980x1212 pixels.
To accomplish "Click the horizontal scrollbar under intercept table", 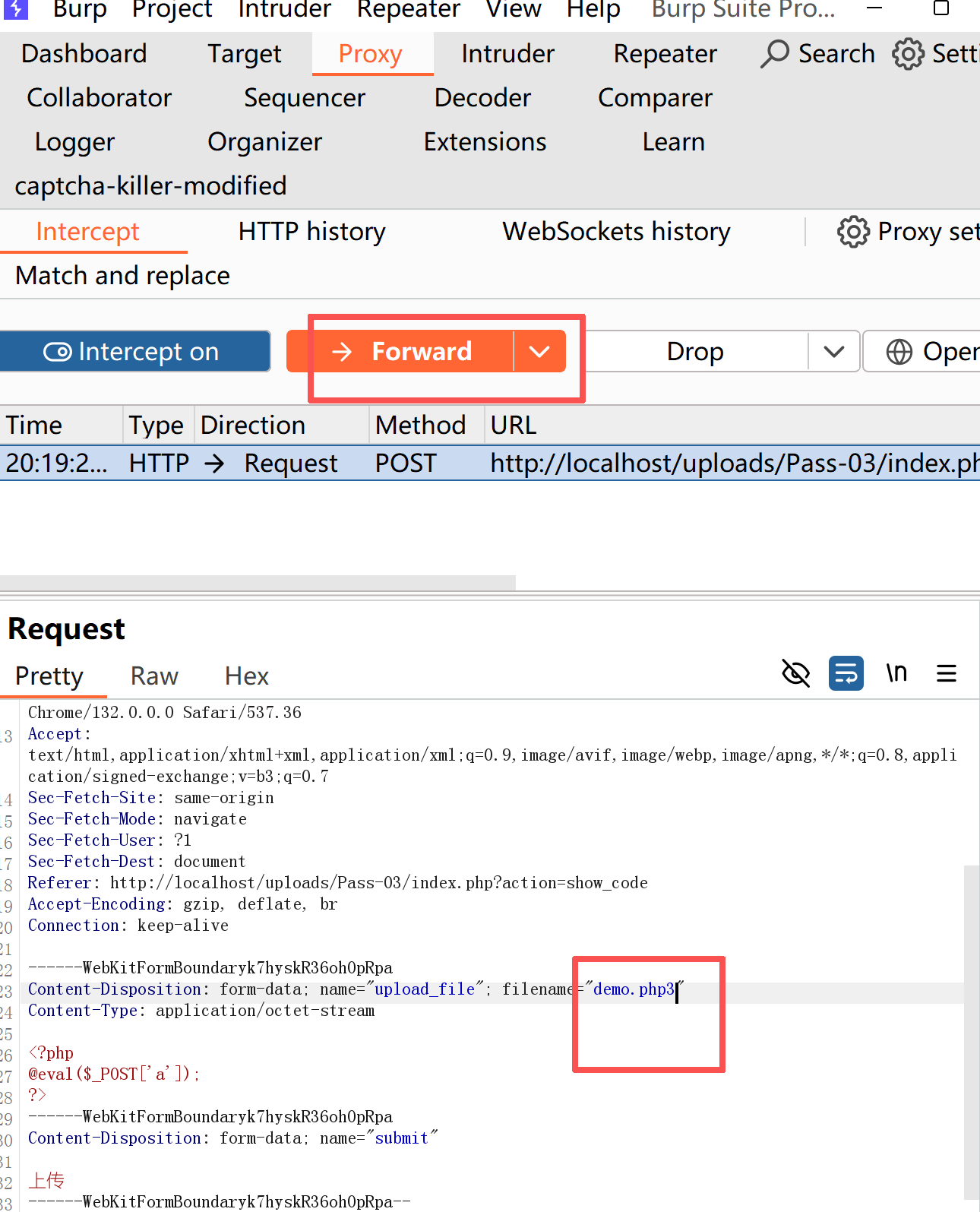I will (258, 583).
